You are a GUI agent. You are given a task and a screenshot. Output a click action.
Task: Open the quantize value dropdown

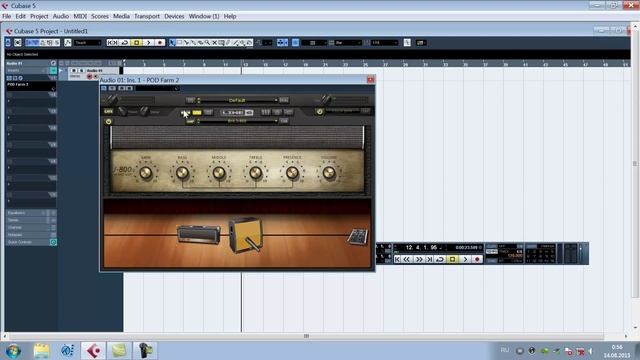pos(384,42)
